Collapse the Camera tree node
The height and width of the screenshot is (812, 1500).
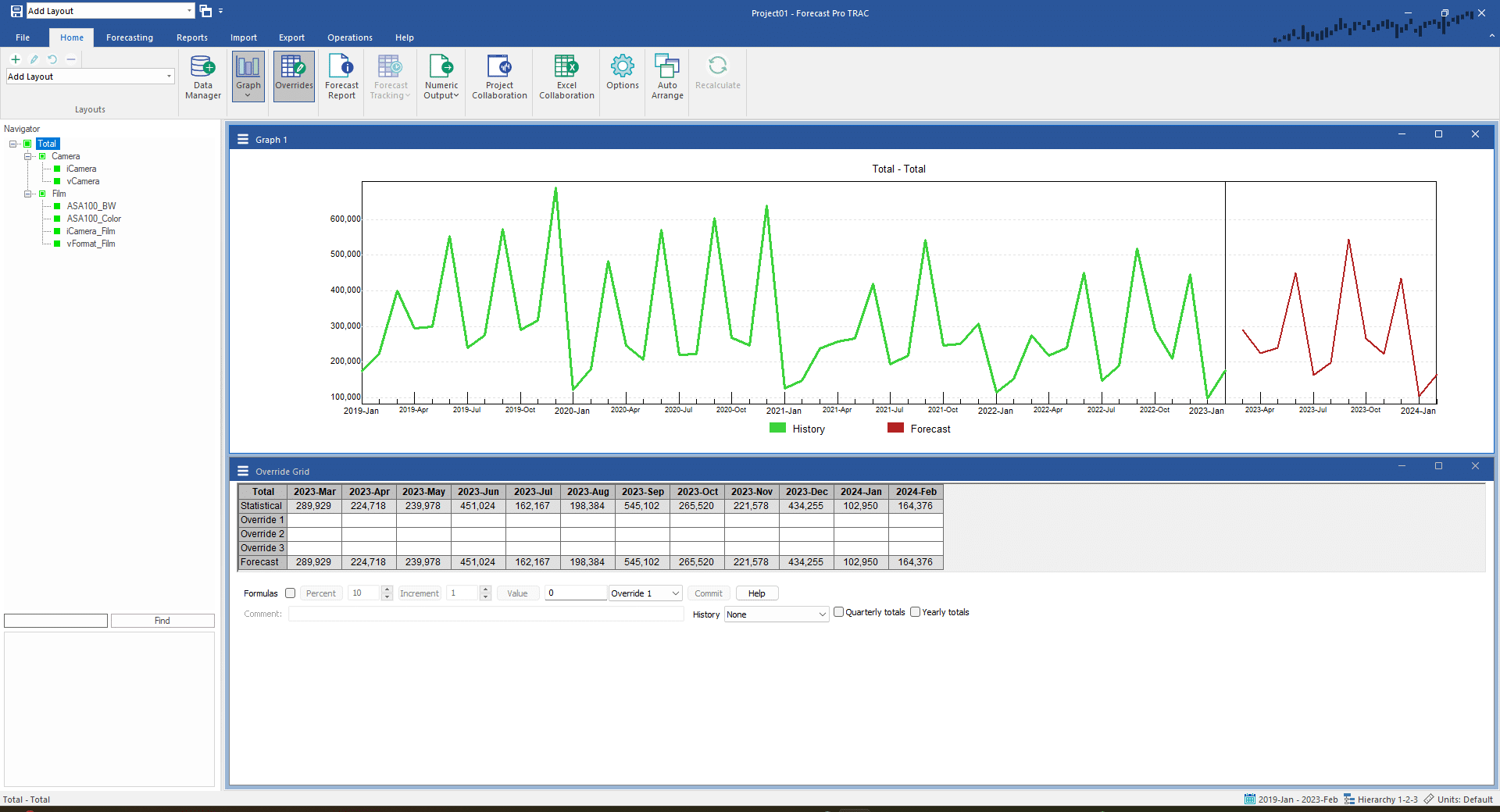28,156
